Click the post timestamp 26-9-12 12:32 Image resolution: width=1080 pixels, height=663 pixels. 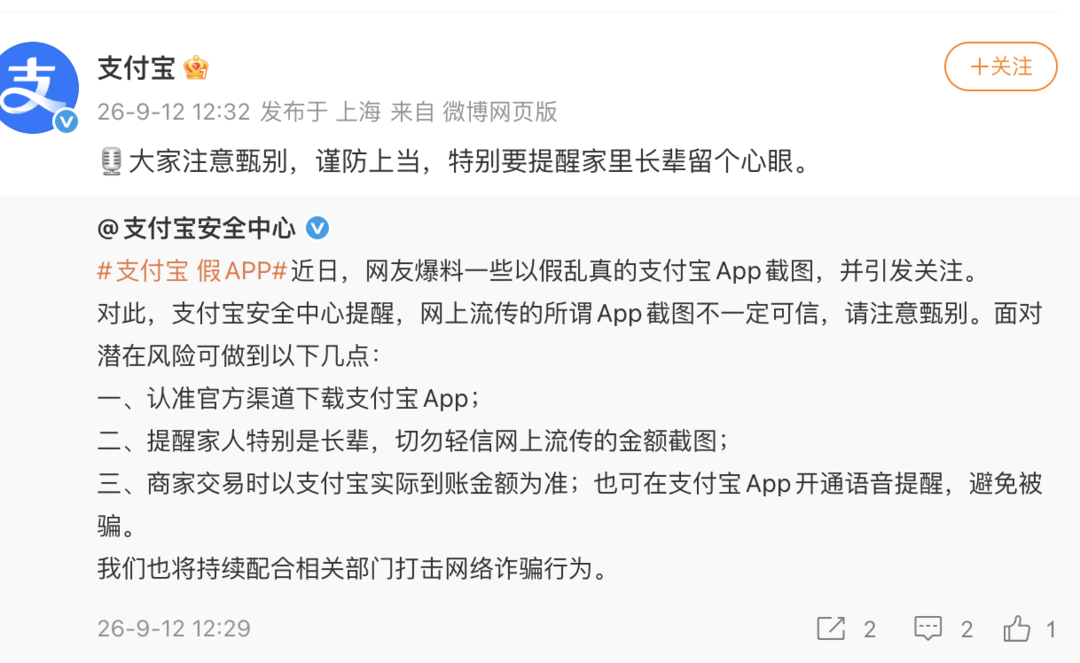pos(174,112)
